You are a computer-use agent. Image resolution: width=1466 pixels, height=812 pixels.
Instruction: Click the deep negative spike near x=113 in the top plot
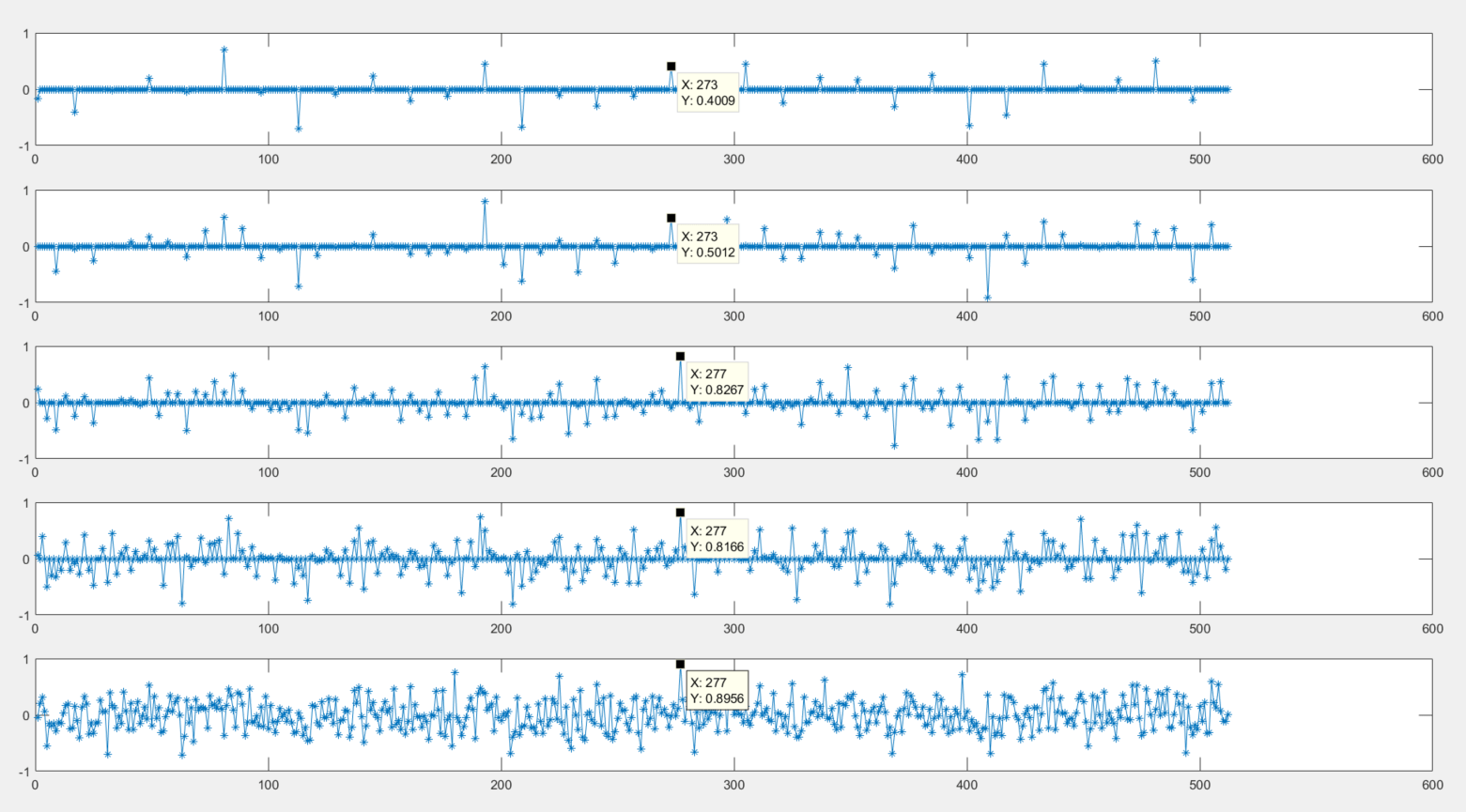tap(299, 130)
